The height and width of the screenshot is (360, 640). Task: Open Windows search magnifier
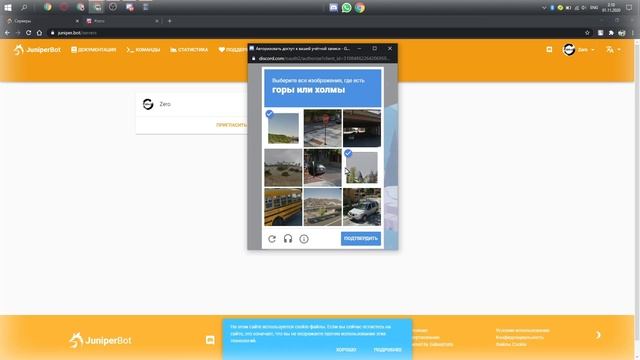24,7
